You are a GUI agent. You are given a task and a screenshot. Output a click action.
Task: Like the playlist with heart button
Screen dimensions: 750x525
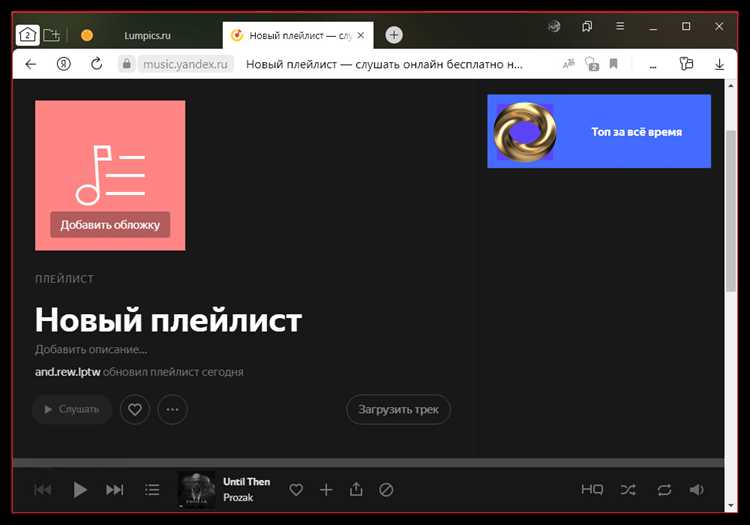click(x=135, y=409)
